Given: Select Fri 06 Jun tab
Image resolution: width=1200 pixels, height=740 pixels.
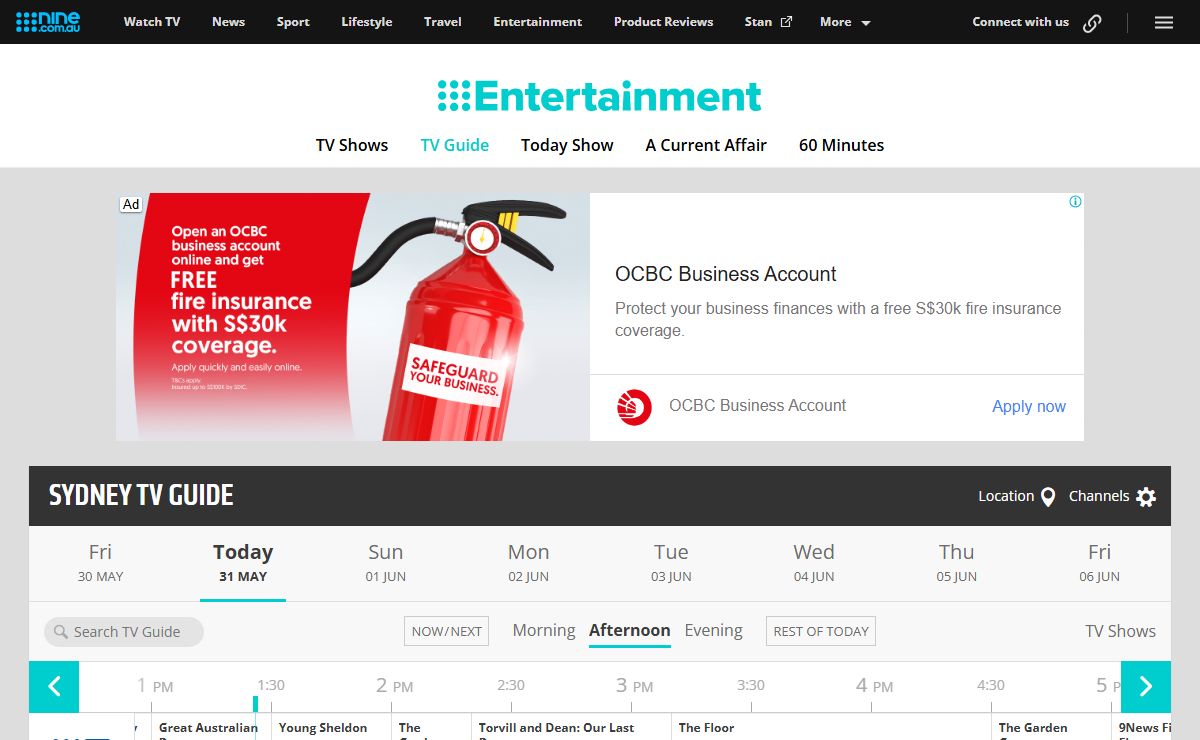Looking at the screenshot, I should [x=1100, y=563].
